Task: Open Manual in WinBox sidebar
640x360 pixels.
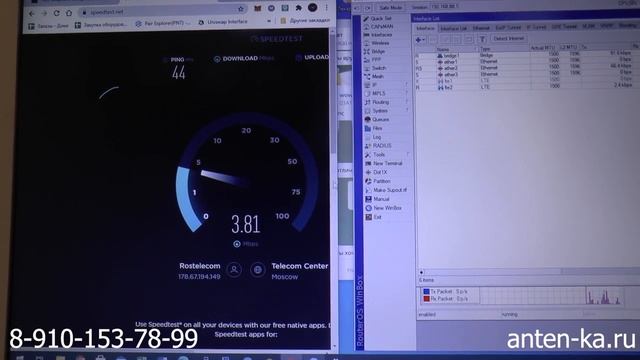Action: point(377,199)
